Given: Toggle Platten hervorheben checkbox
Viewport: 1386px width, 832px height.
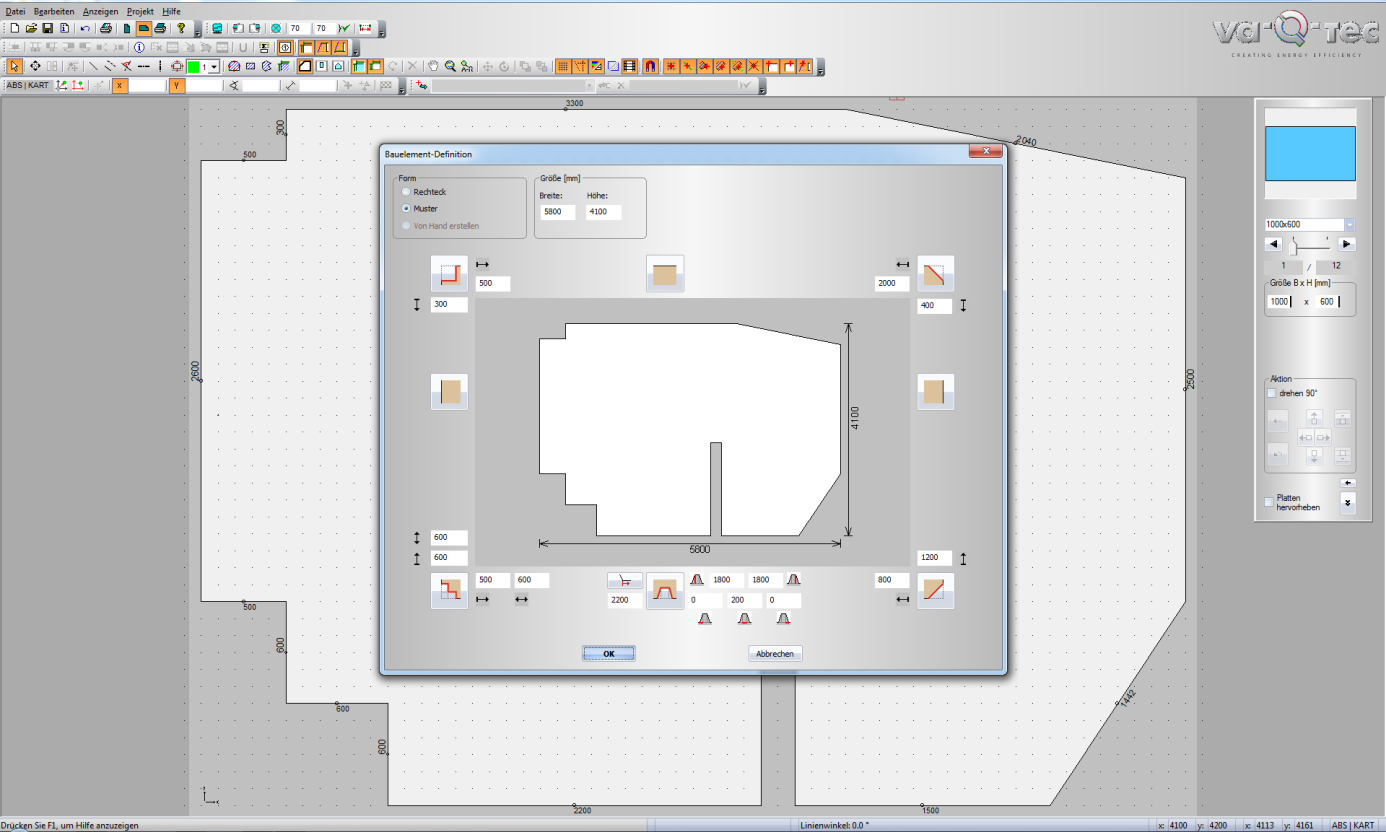Looking at the screenshot, I should [x=1271, y=501].
